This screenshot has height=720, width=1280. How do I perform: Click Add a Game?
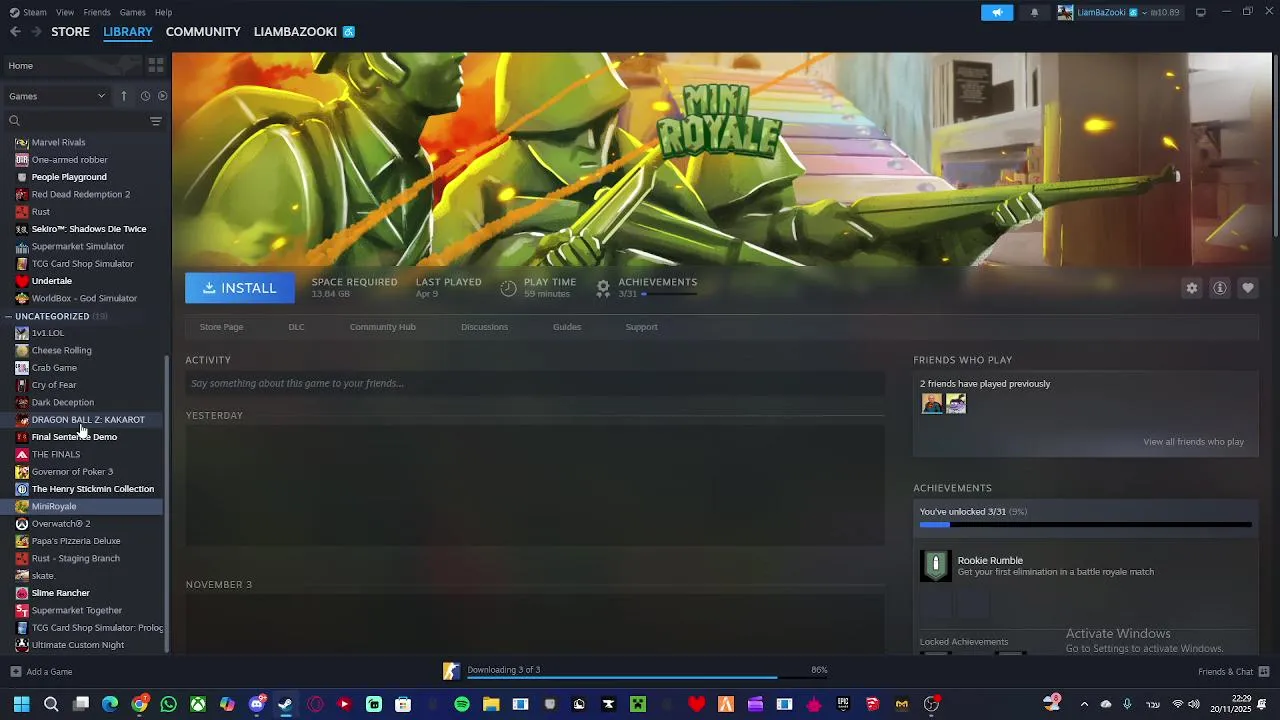tap(41, 672)
